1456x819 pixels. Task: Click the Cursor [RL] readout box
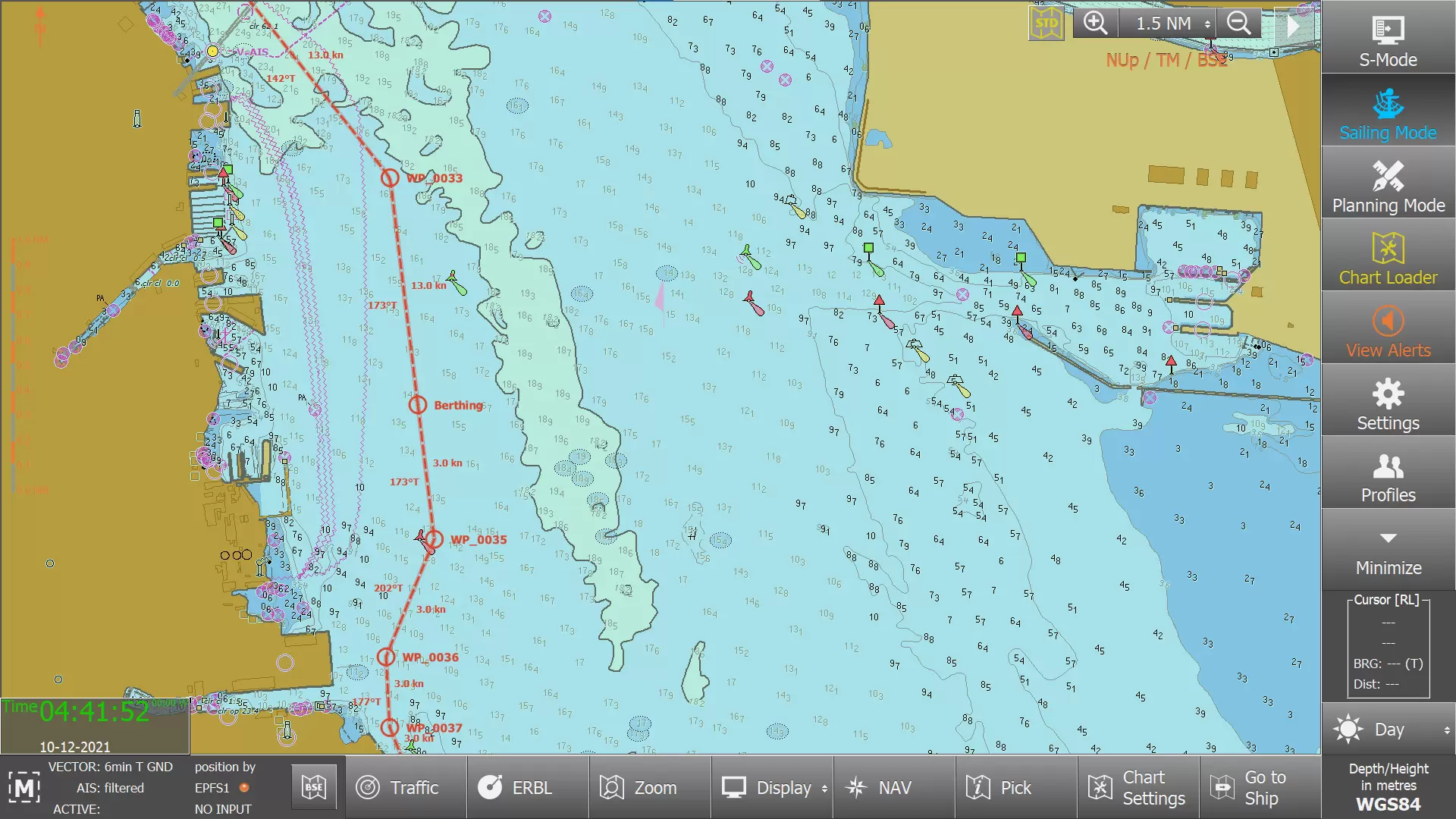pos(1389,646)
